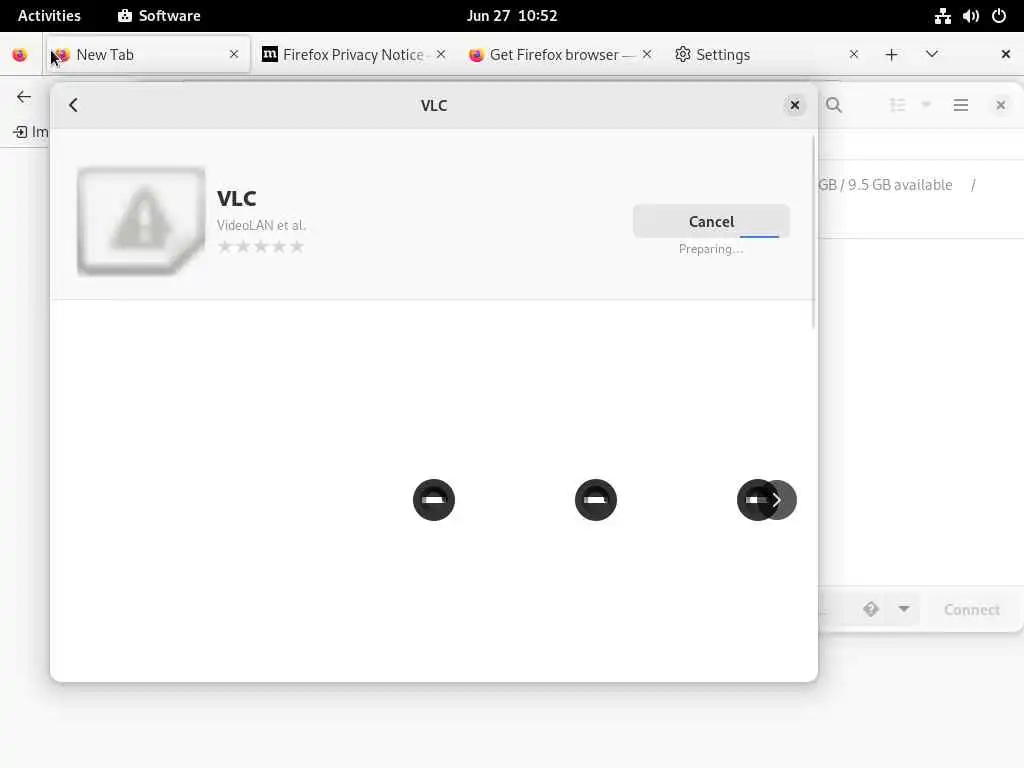Show next screenshot with the carousel arrow
The width and height of the screenshot is (1024, 768).
pos(776,500)
